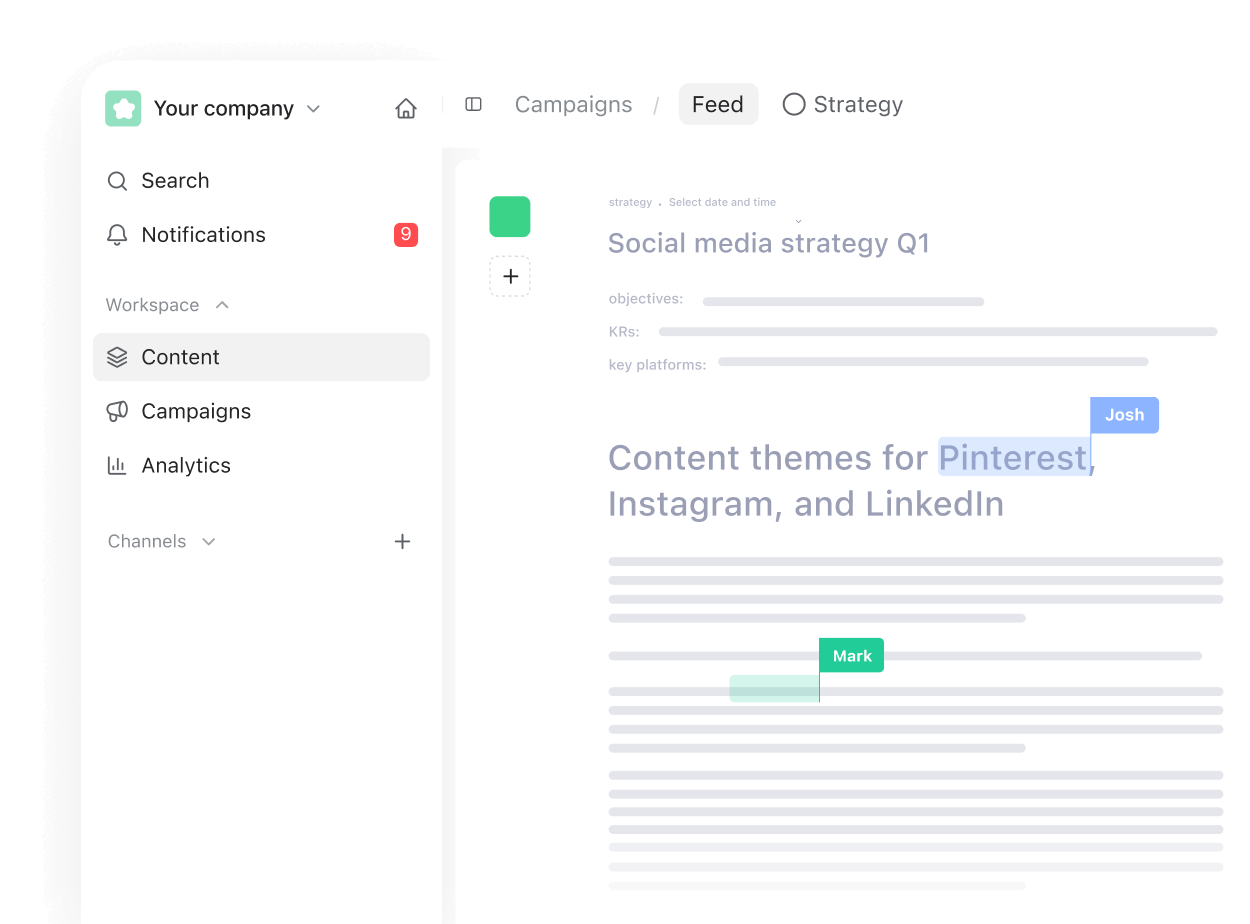Screen dimensions: 1250x924
Task: Click the dashed add block button
Action: coord(510,276)
